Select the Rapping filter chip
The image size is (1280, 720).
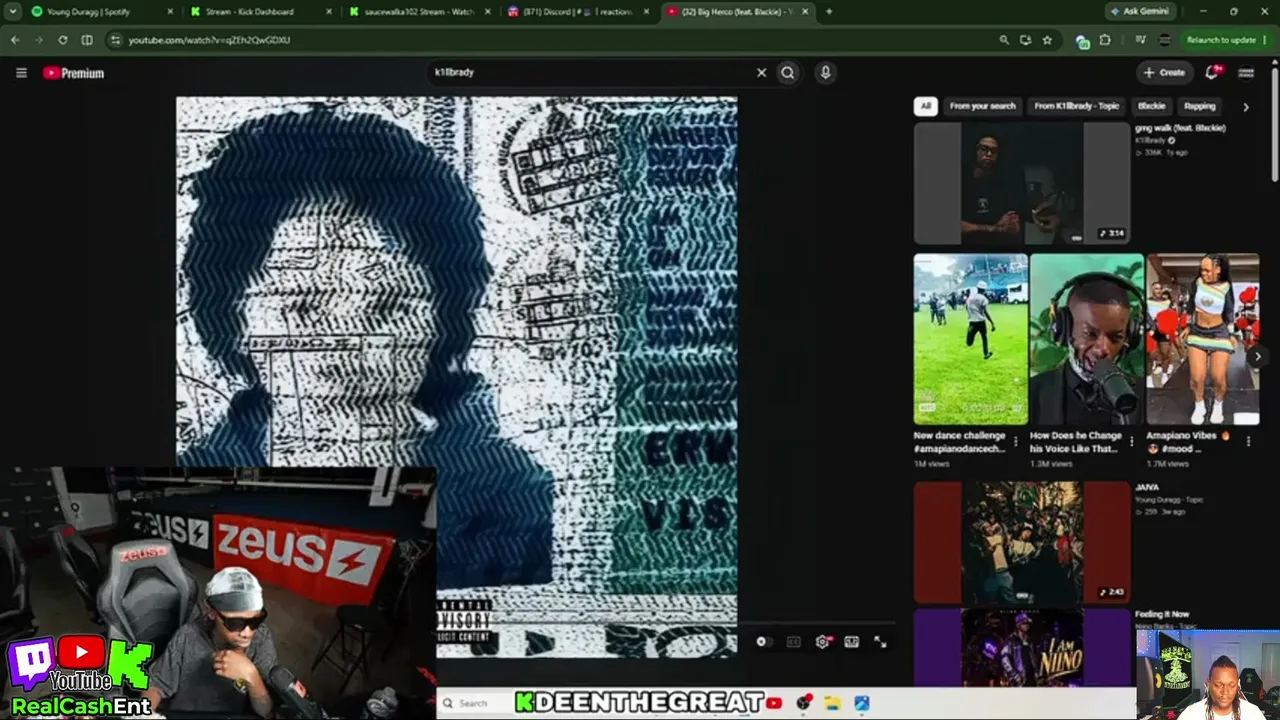[1200, 106]
